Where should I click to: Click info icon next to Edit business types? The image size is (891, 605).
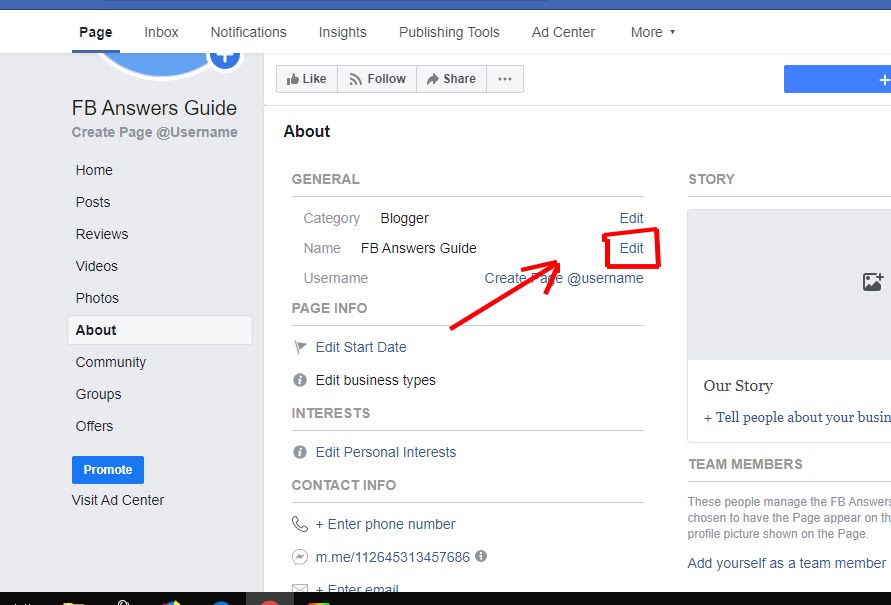(x=299, y=380)
